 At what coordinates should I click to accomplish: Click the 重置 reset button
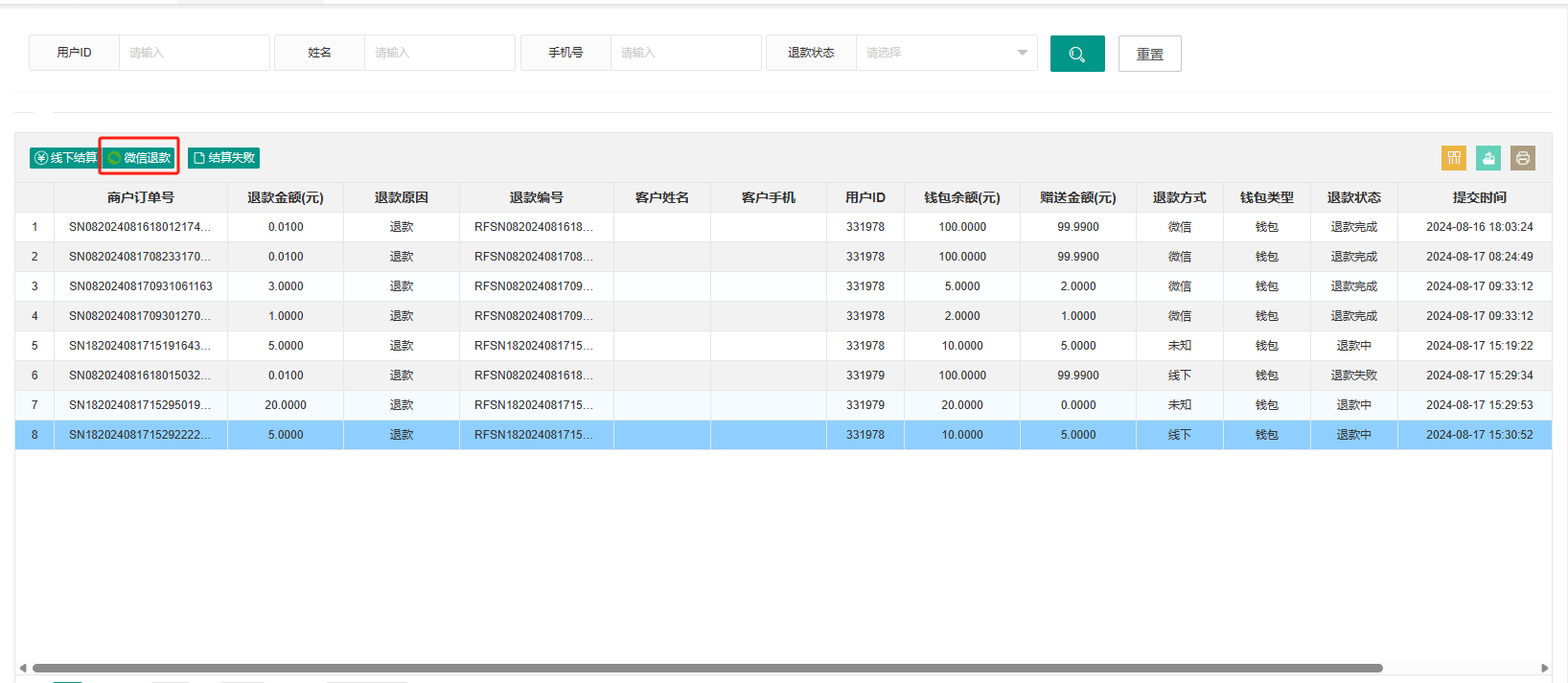point(1150,54)
